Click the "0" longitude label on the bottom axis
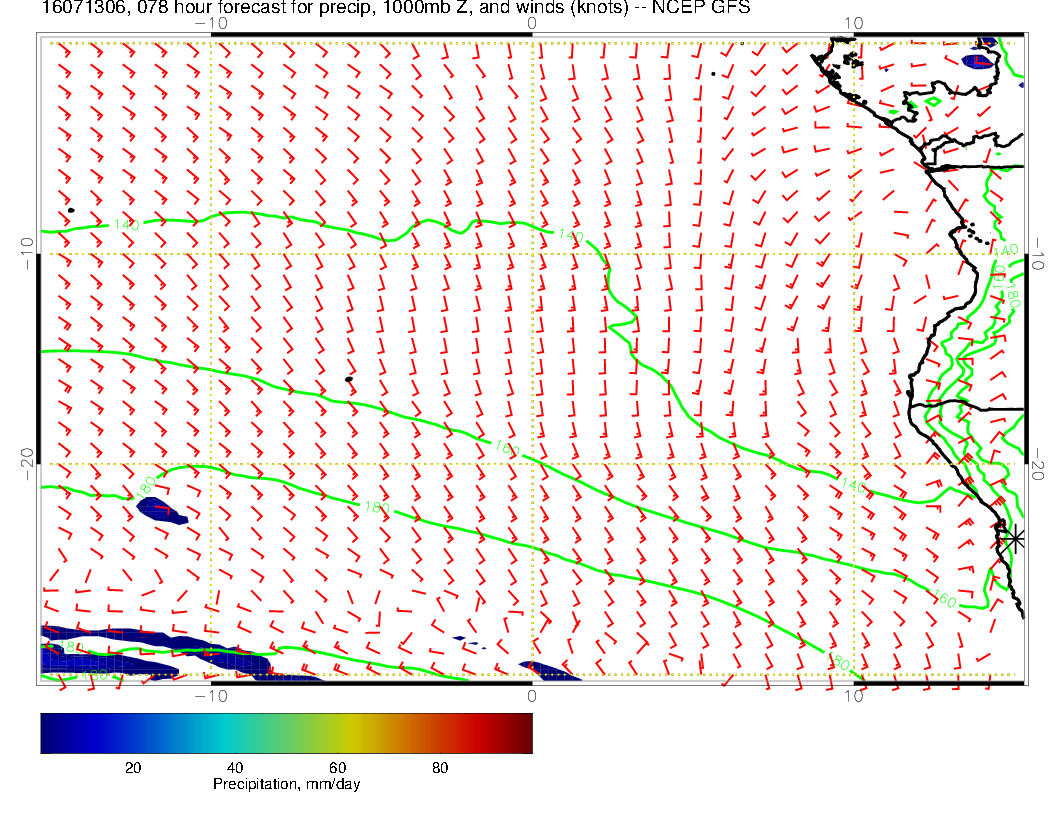Screen dimensions: 1056x816 (532, 695)
